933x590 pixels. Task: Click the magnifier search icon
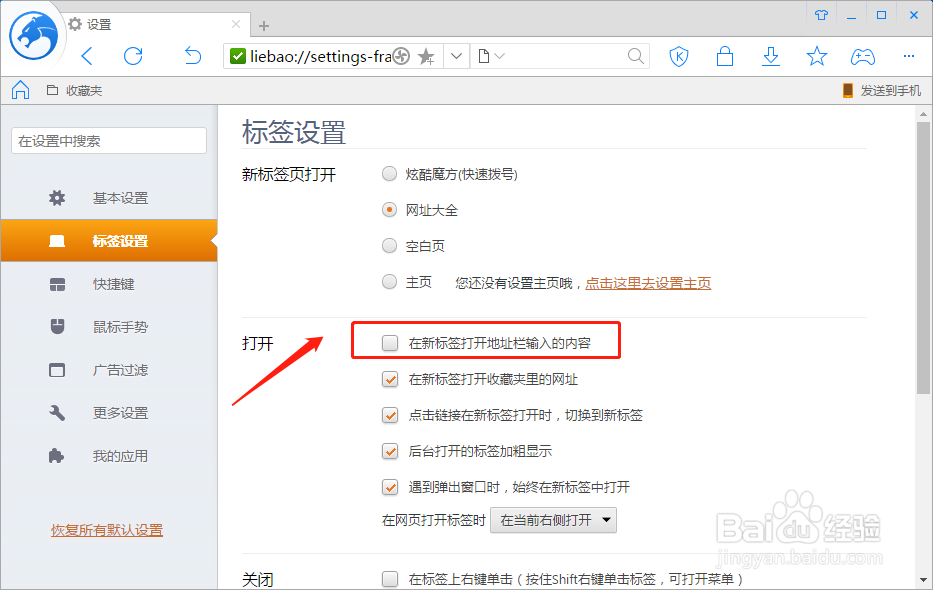[x=635, y=57]
